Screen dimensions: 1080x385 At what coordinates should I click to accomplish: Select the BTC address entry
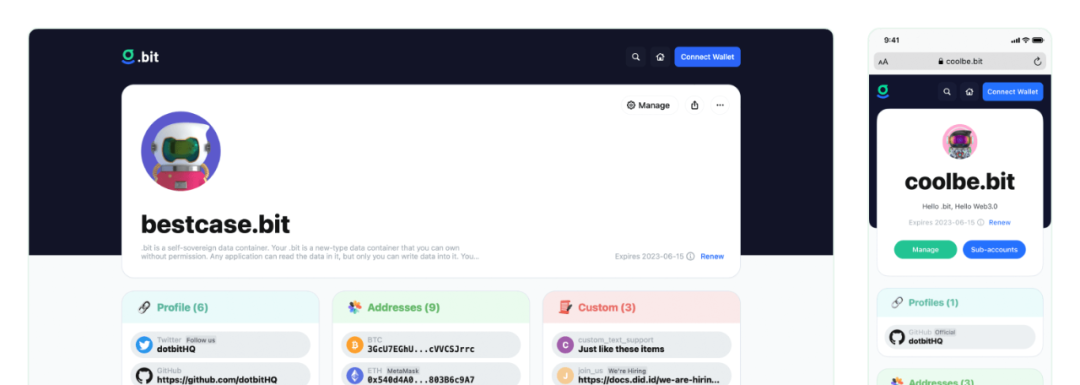pos(431,344)
